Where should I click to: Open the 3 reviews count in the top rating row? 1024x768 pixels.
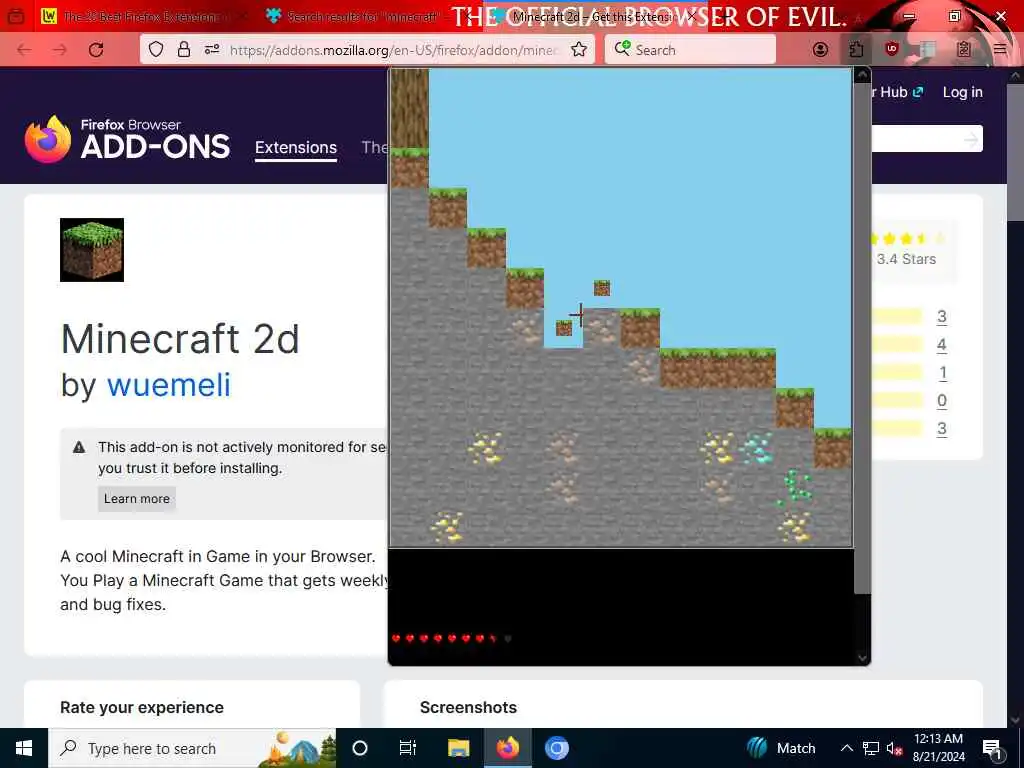pos(942,317)
